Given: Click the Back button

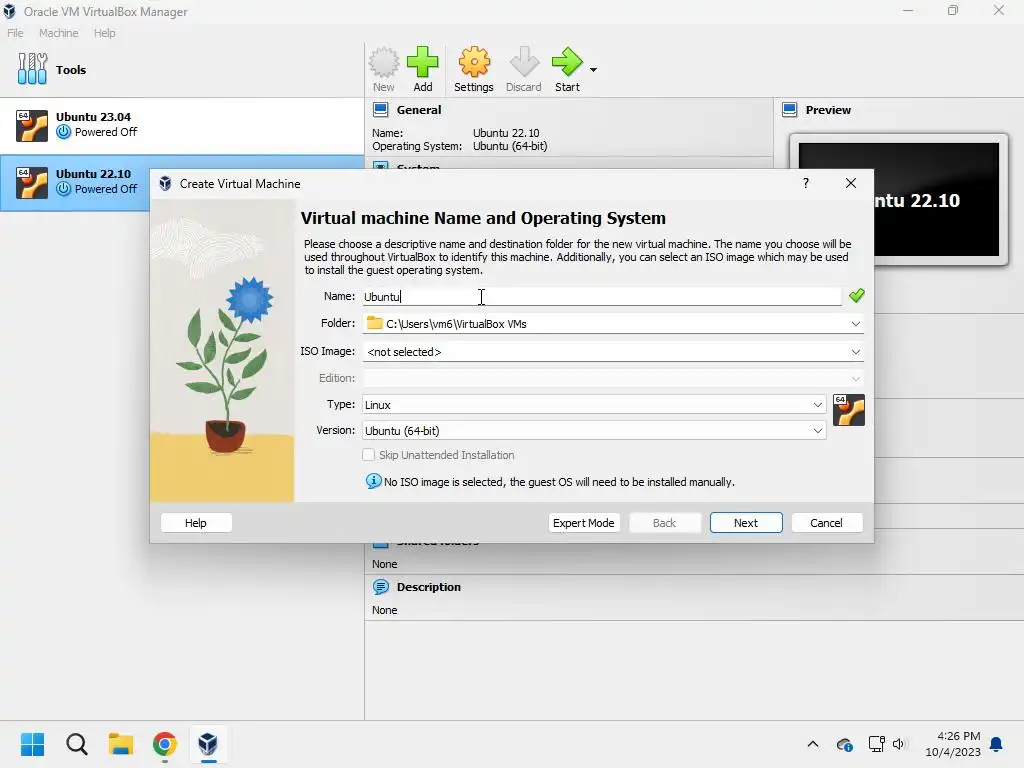Looking at the screenshot, I should (664, 523).
